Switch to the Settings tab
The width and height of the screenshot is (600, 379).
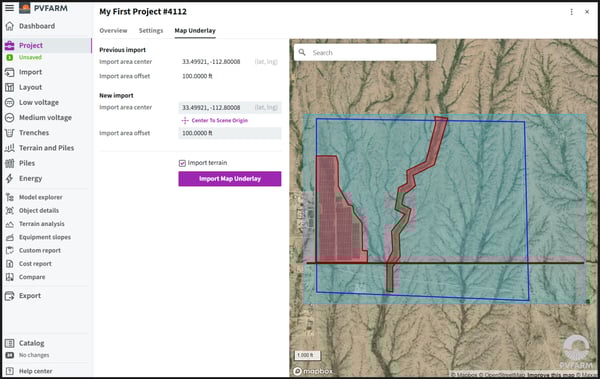coord(151,31)
